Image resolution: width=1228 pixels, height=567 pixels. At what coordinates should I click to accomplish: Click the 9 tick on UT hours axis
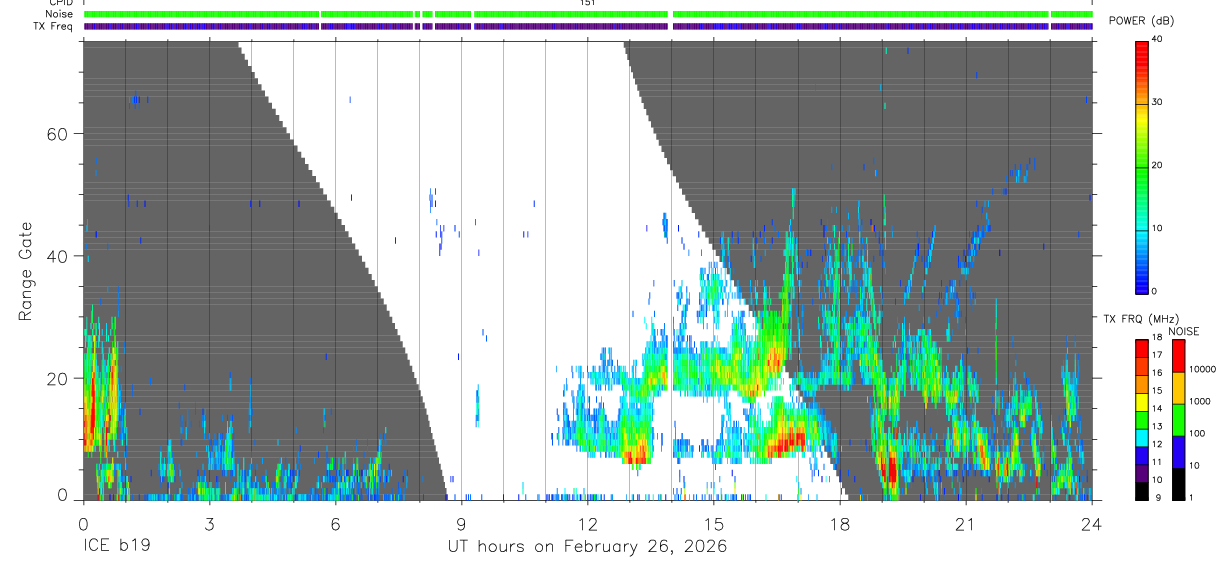pos(461,522)
